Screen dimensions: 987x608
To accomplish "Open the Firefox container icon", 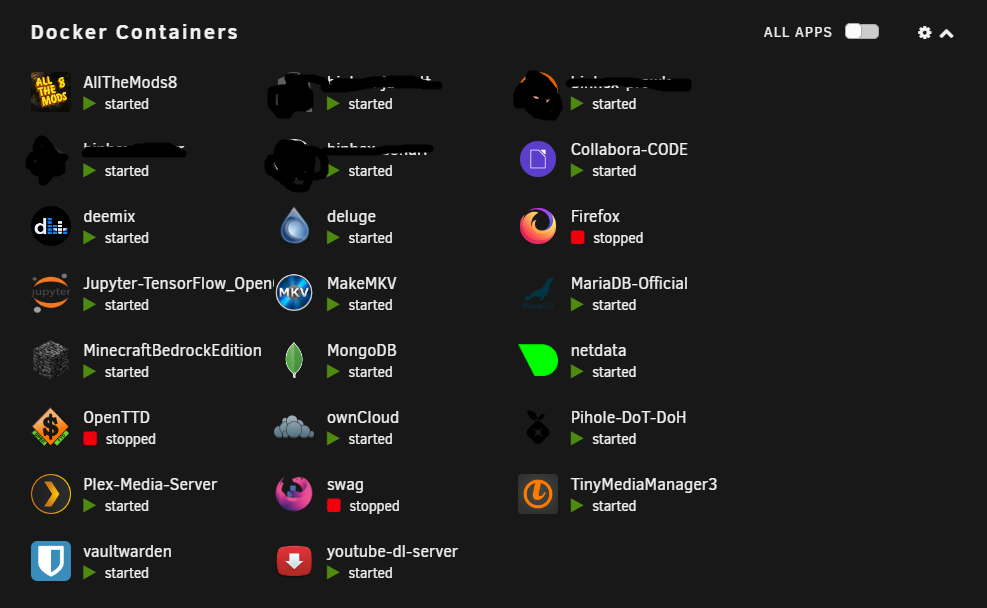I will (x=538, y=226).
